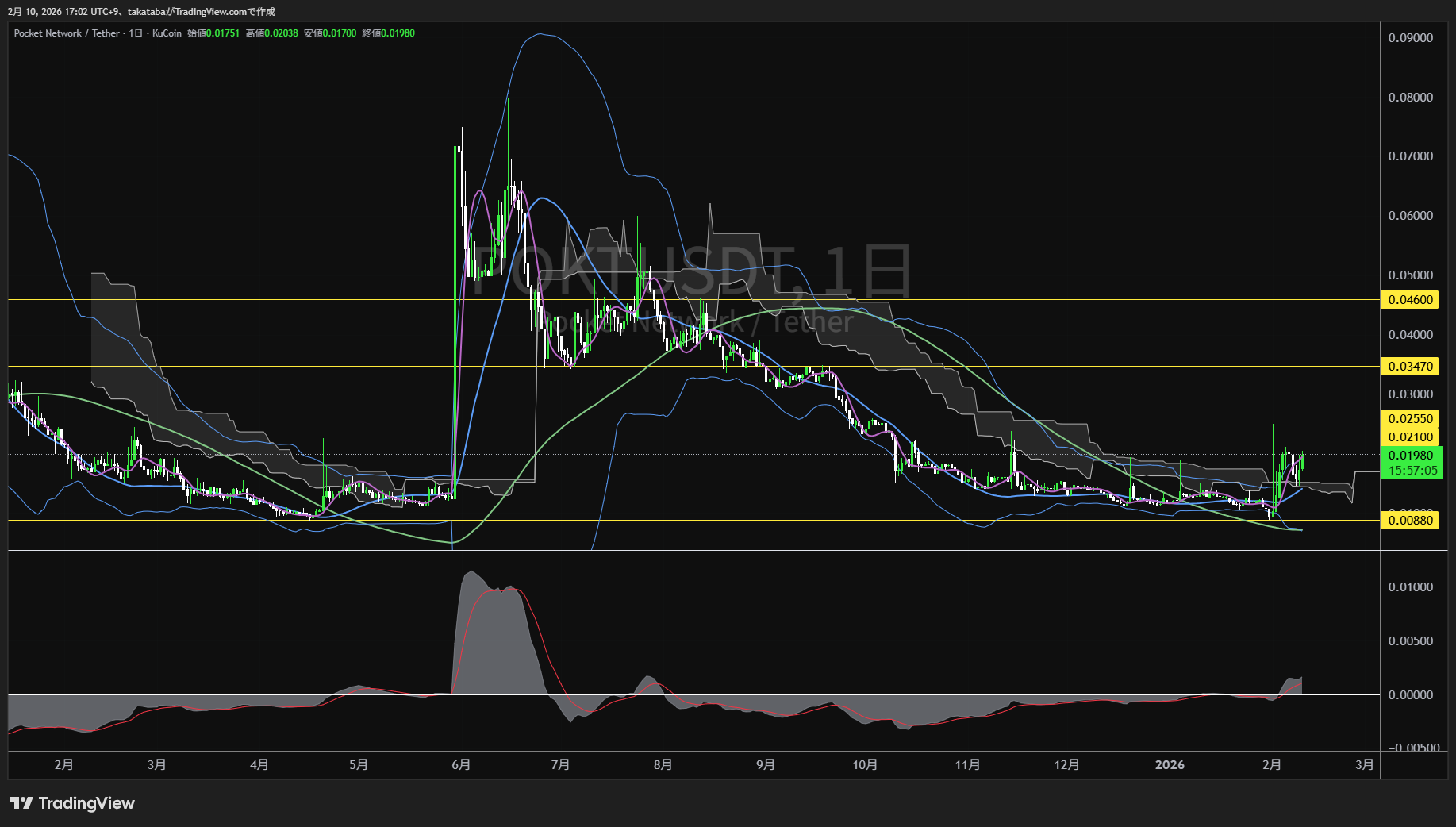Click the yellow 0.00880 price label
Screen dimensions: 1456x827
[x=1410, y=521]
